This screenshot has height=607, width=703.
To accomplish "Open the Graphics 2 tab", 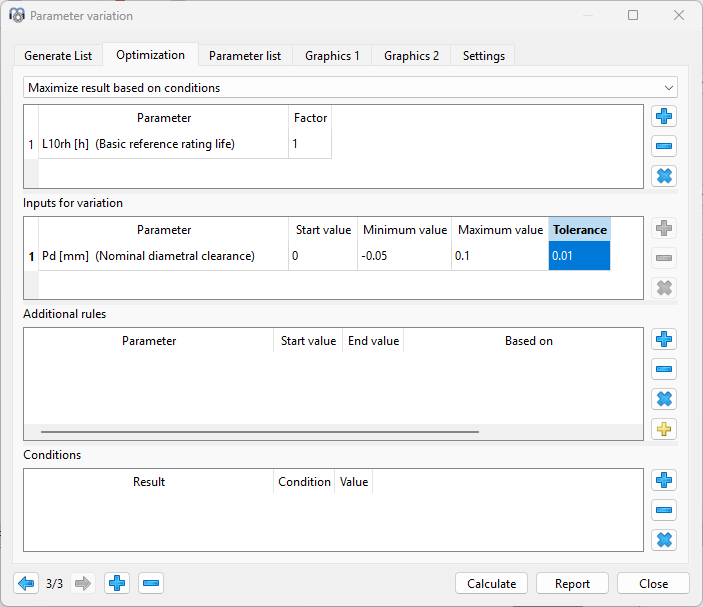I will click(x=411, y=56).
